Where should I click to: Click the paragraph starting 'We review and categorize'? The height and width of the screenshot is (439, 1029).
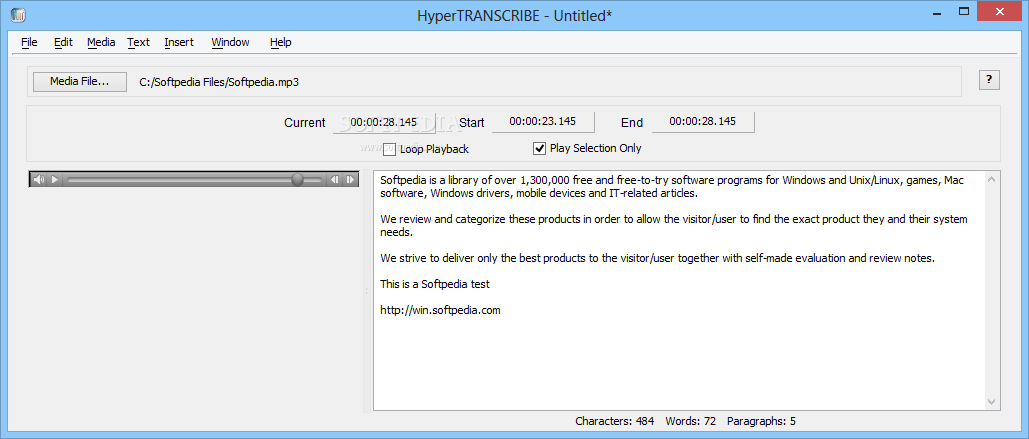pos(674,226)
